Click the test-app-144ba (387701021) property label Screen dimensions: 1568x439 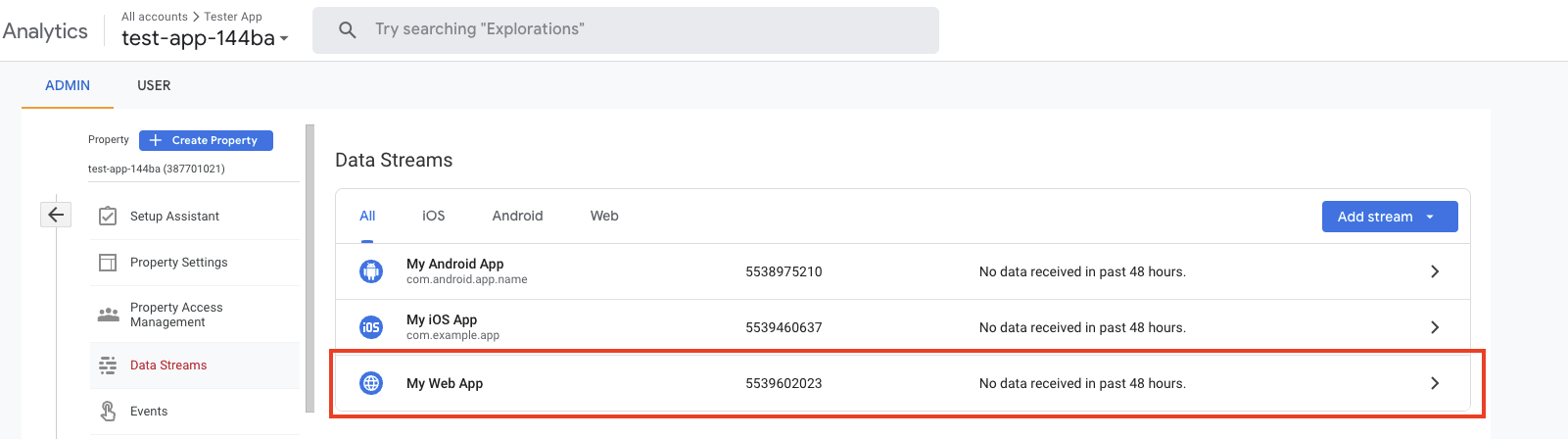157,169
